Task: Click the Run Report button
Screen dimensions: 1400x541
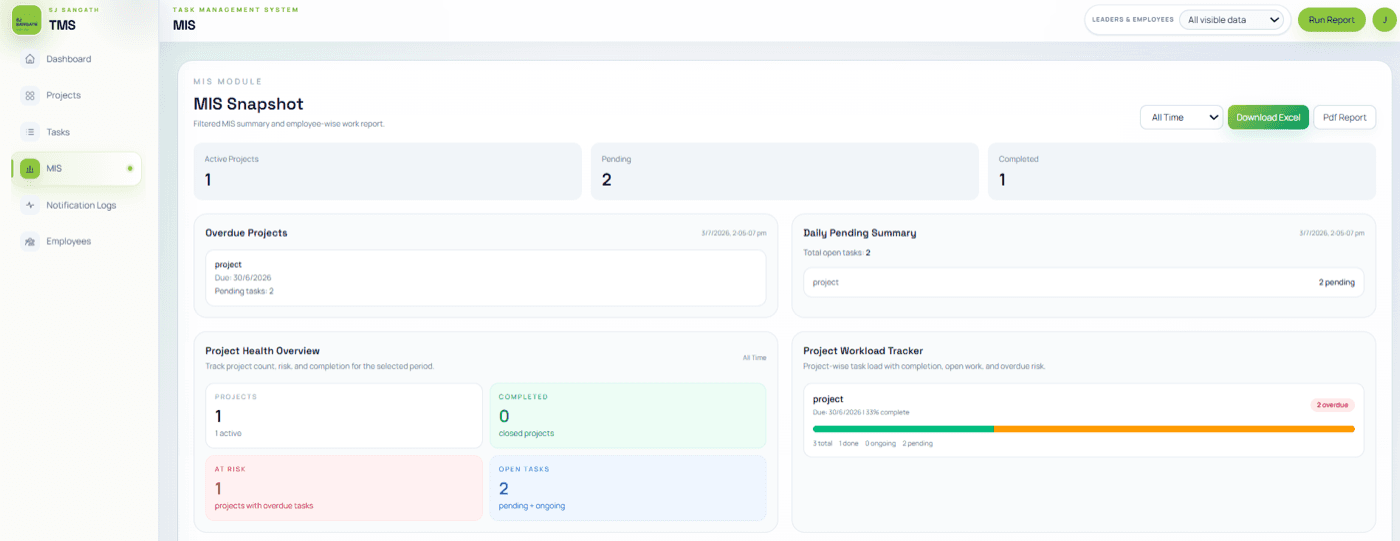Action: [1331, 20]
